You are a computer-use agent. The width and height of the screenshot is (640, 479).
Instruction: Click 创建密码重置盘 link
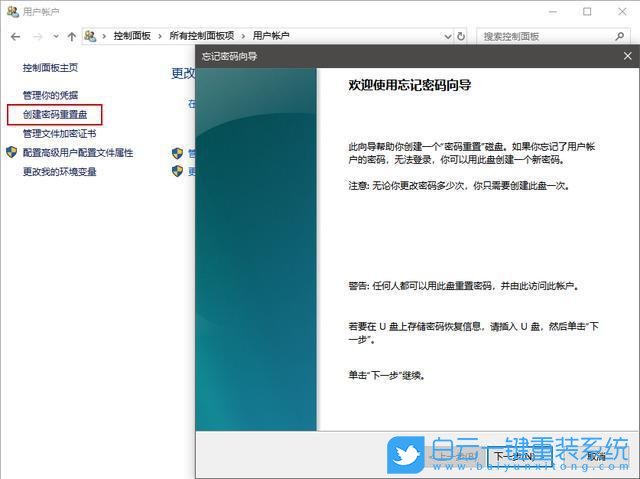[x=55, y=115]
